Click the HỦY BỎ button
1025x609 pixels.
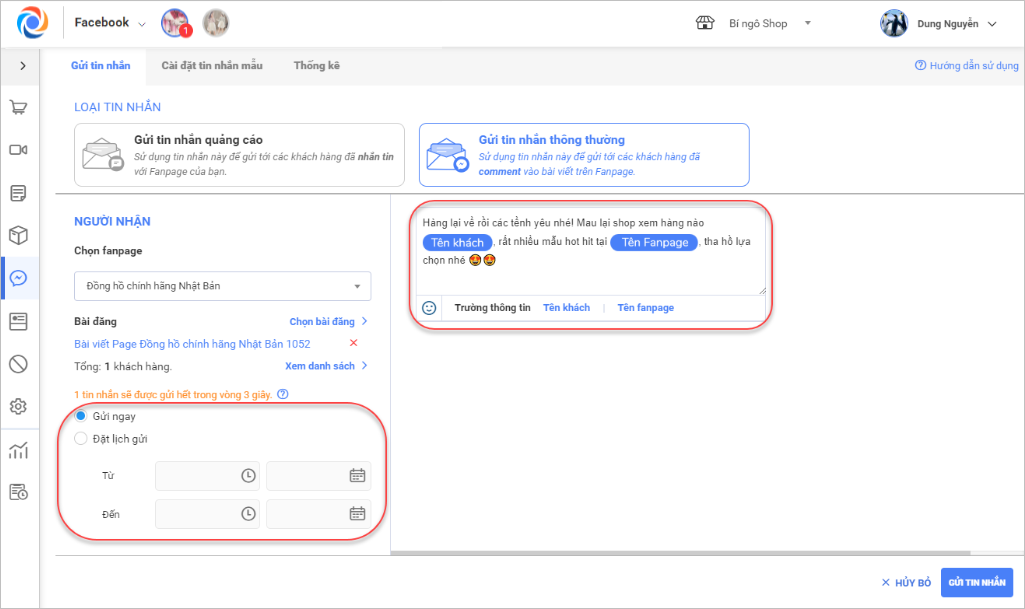(905, 583)
